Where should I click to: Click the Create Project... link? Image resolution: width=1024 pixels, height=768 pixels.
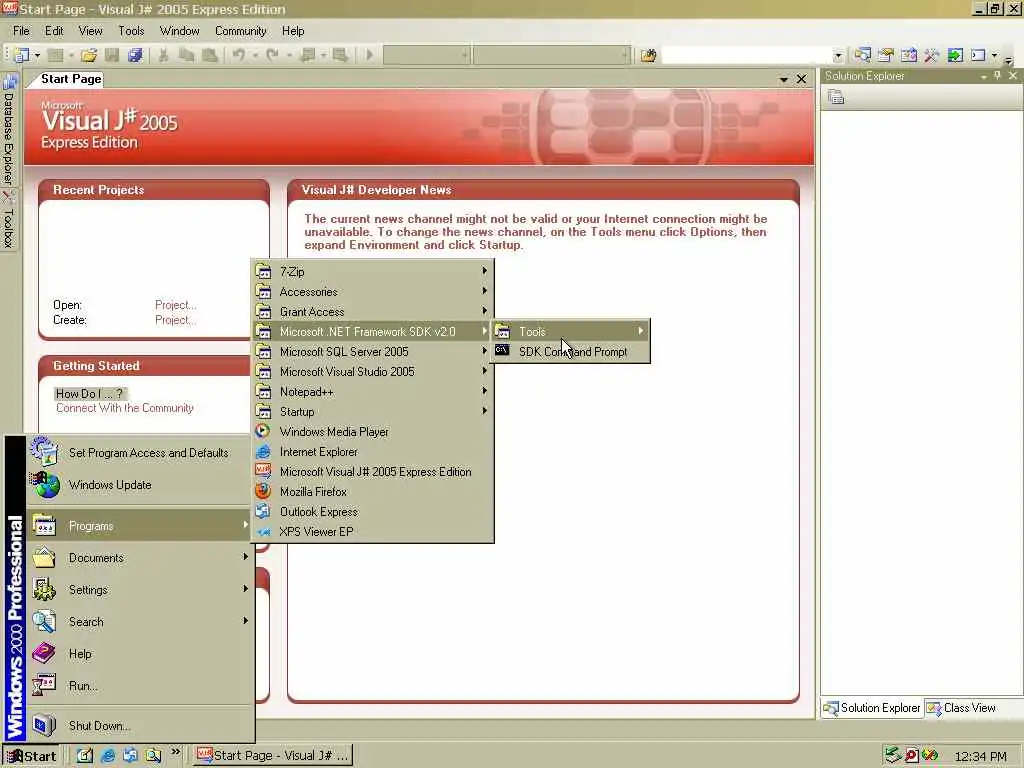pyautogui.click(x=175, y=320)
